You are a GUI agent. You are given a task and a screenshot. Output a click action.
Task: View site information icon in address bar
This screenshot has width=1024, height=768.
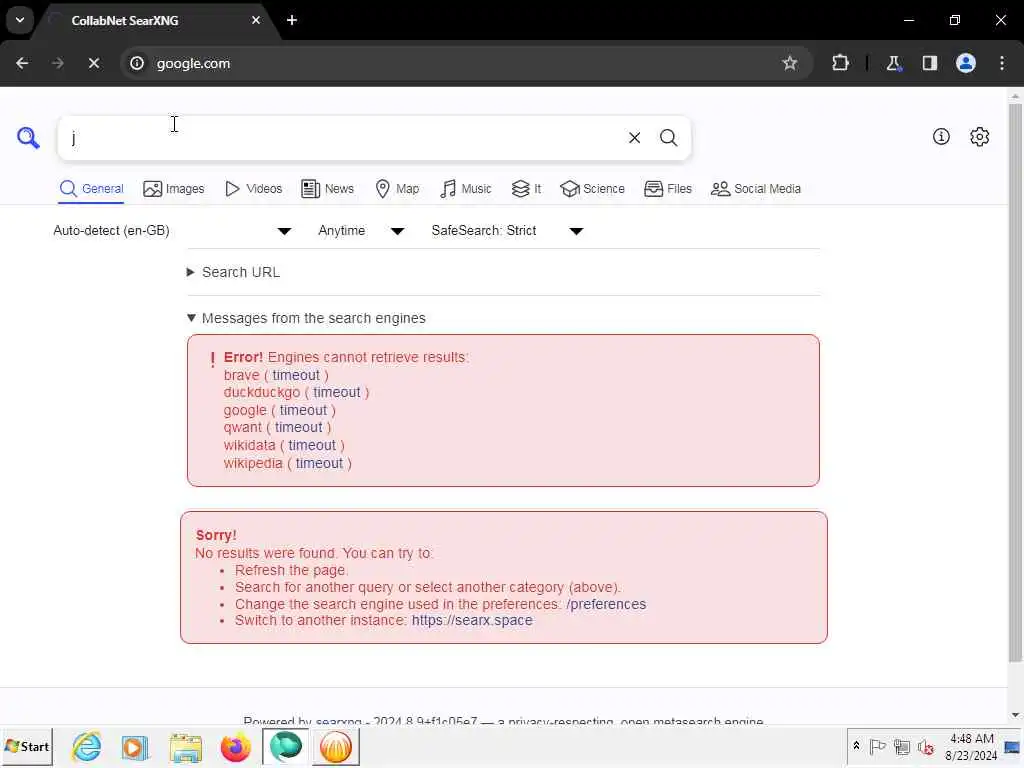tap(136, 63)
